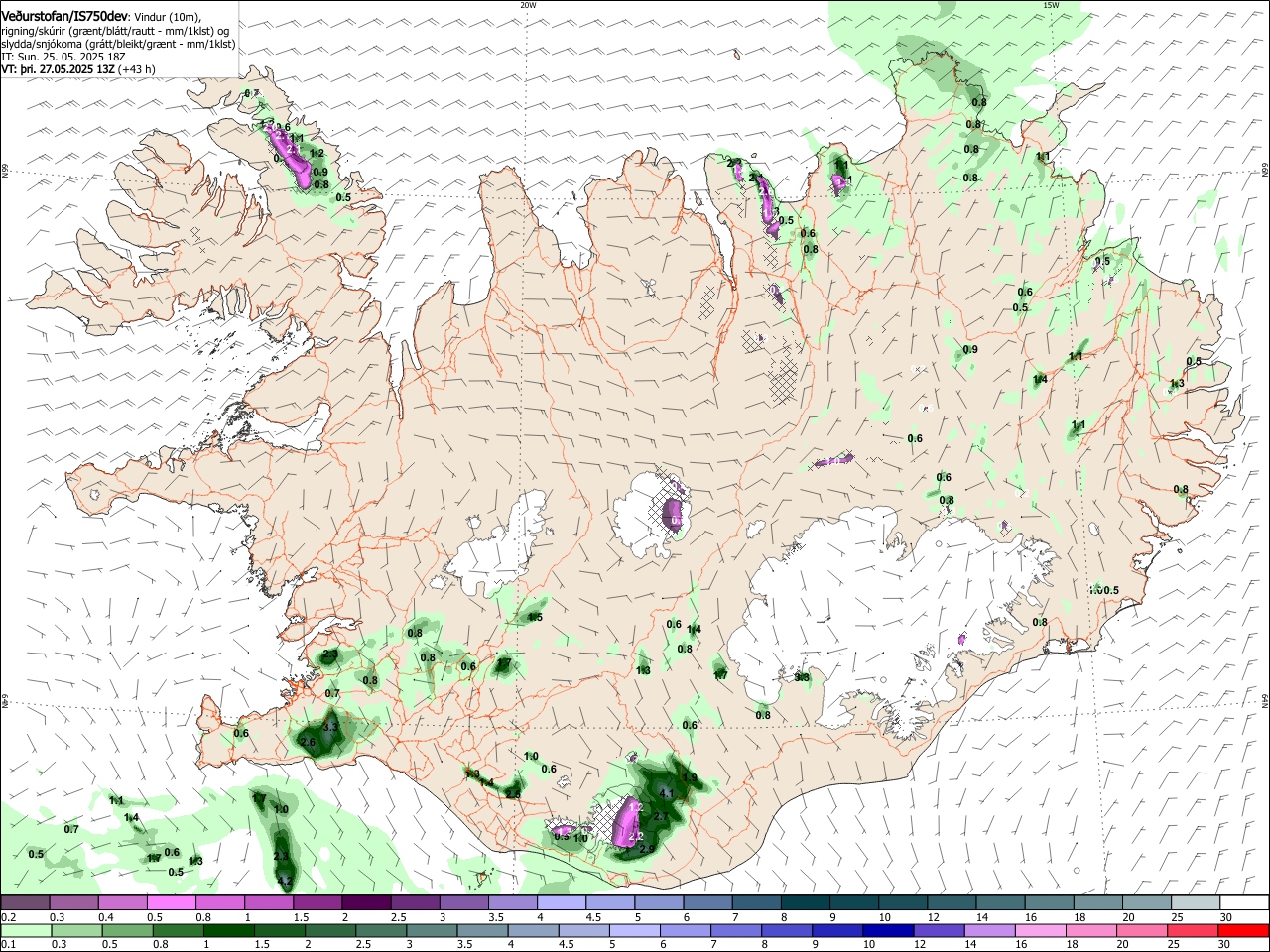The image size is (1270, 952).
Task: Click the "15W" longitude label at top
Action: (x=1051, y=5)
